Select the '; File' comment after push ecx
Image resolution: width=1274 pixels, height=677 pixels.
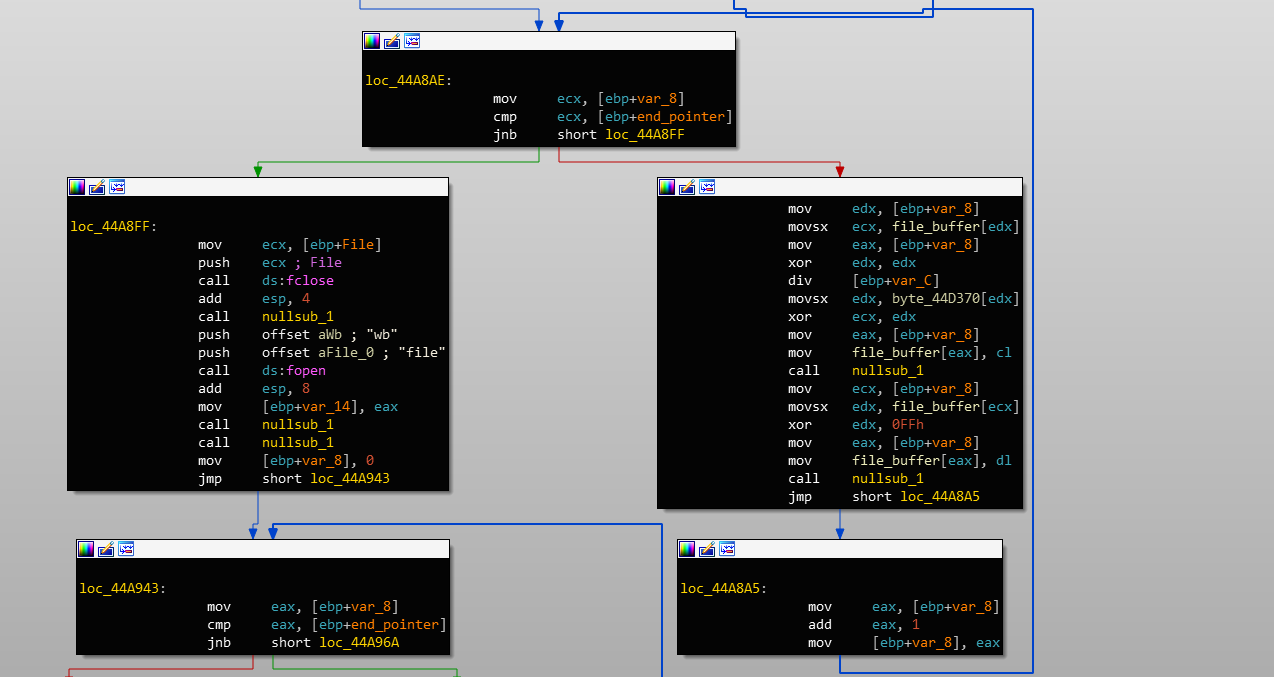pos(320,263)
